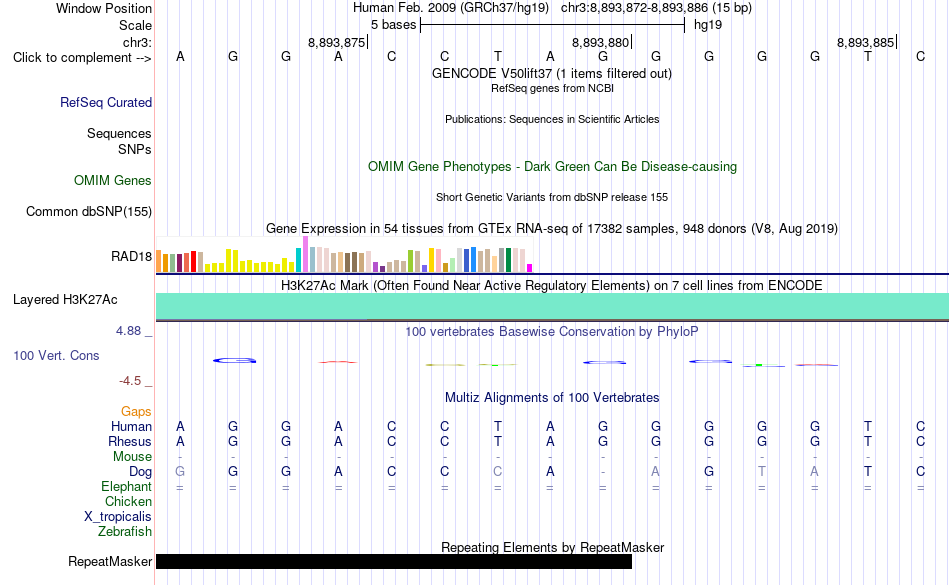950x585 pixels.
Task: Click the Elephant alignment row label
Action: [126, 487]
